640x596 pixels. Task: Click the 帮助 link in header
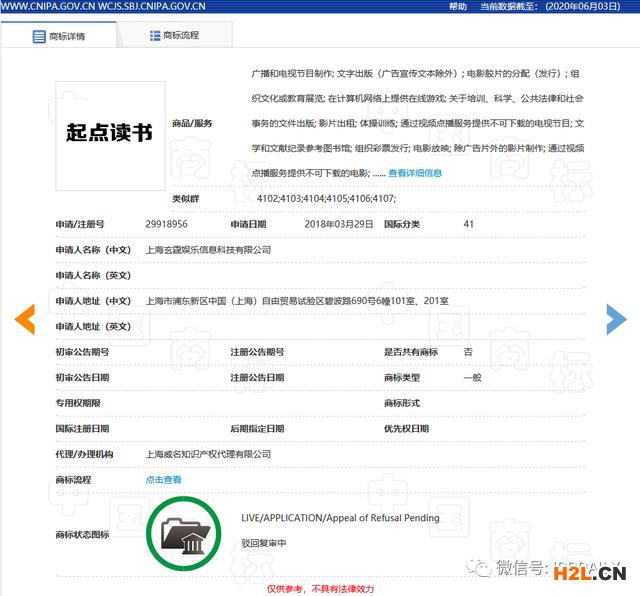click(x=458, y=7)
